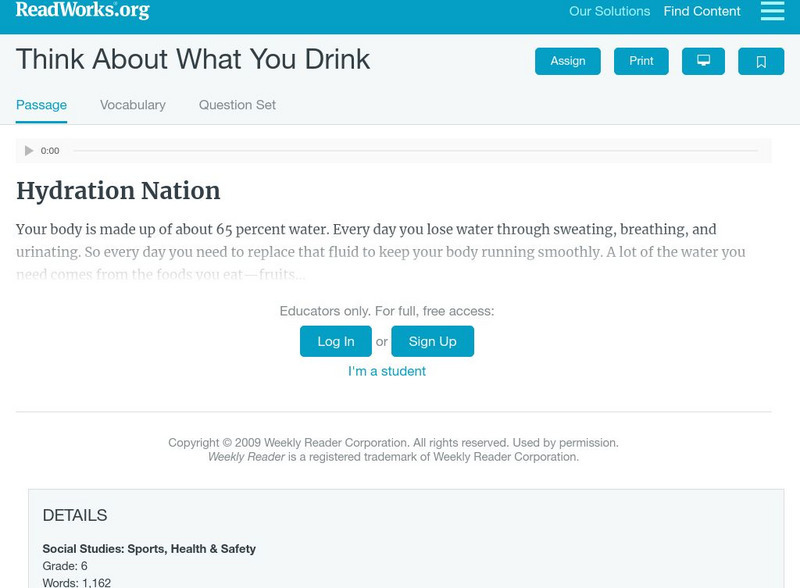
Task: Open the Question Set tab
Action: (x=237, y=105)
